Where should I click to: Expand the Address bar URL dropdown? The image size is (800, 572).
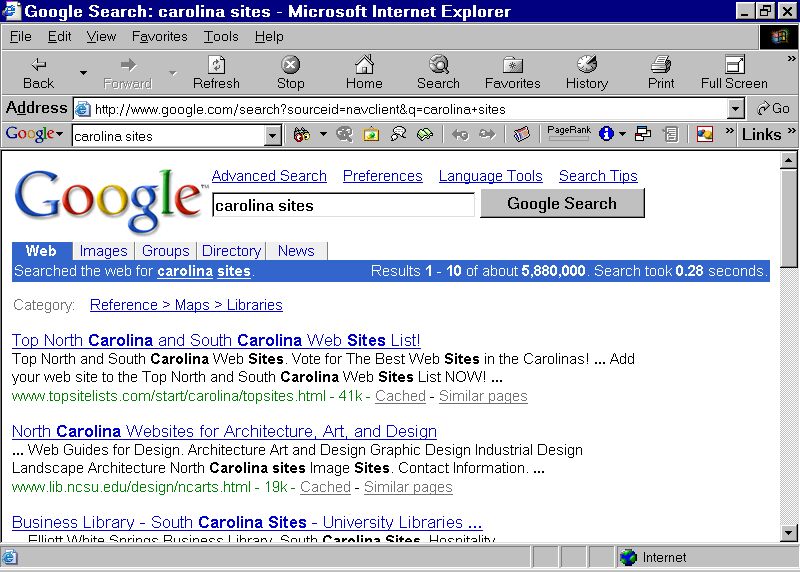click(735, 109)
